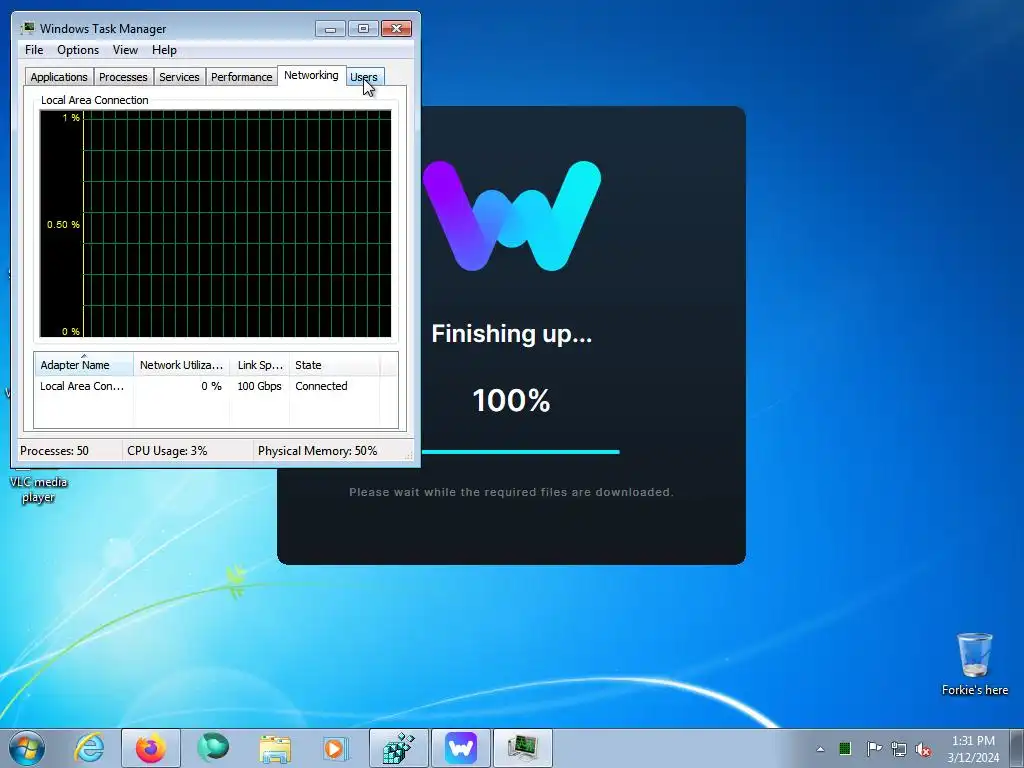Open Windows Explorer folder taskbar icon

[x=275, y=748]
